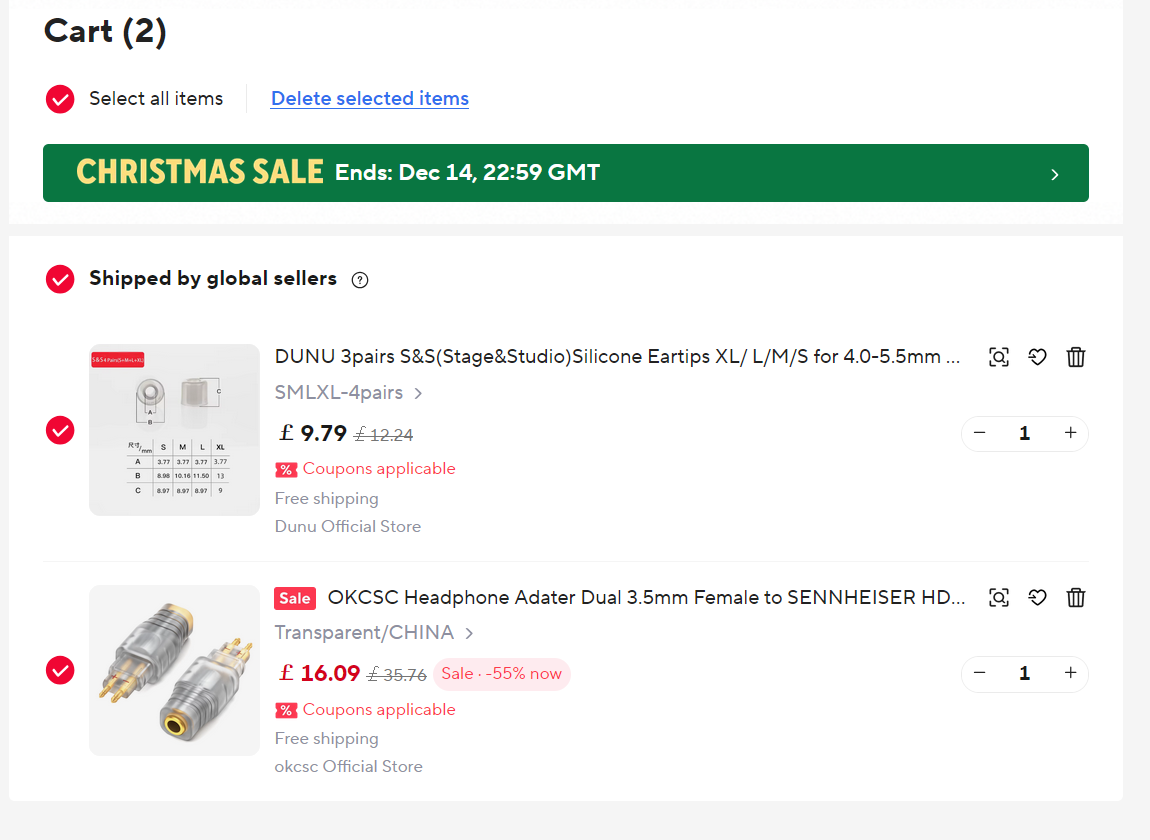Viewport: 1150px width, 840px height.
Task: Change Transparent/CHINA variant option
Action: point(373,633)
